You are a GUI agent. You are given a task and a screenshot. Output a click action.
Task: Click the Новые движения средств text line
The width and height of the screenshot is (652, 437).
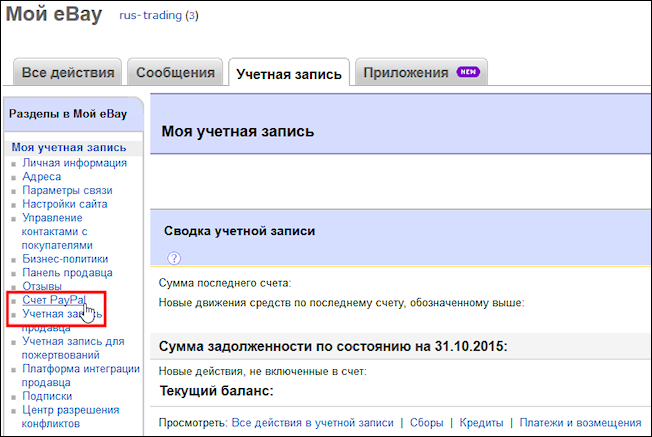coord(341,303)
